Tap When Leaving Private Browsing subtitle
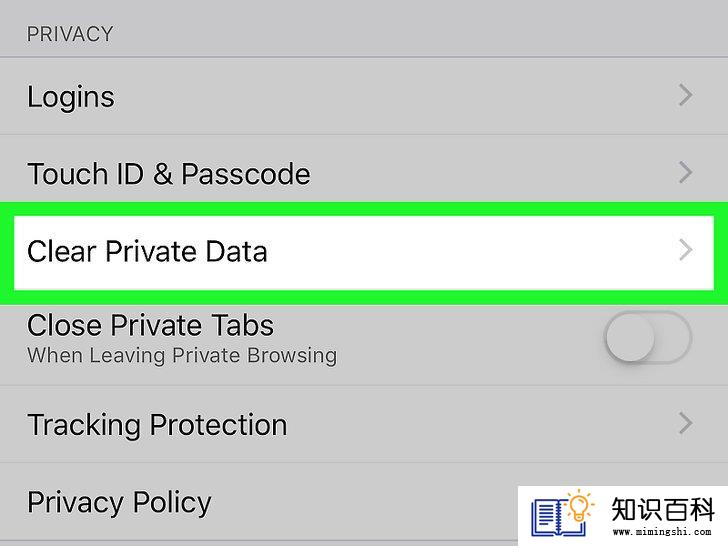 click(182, 356)
